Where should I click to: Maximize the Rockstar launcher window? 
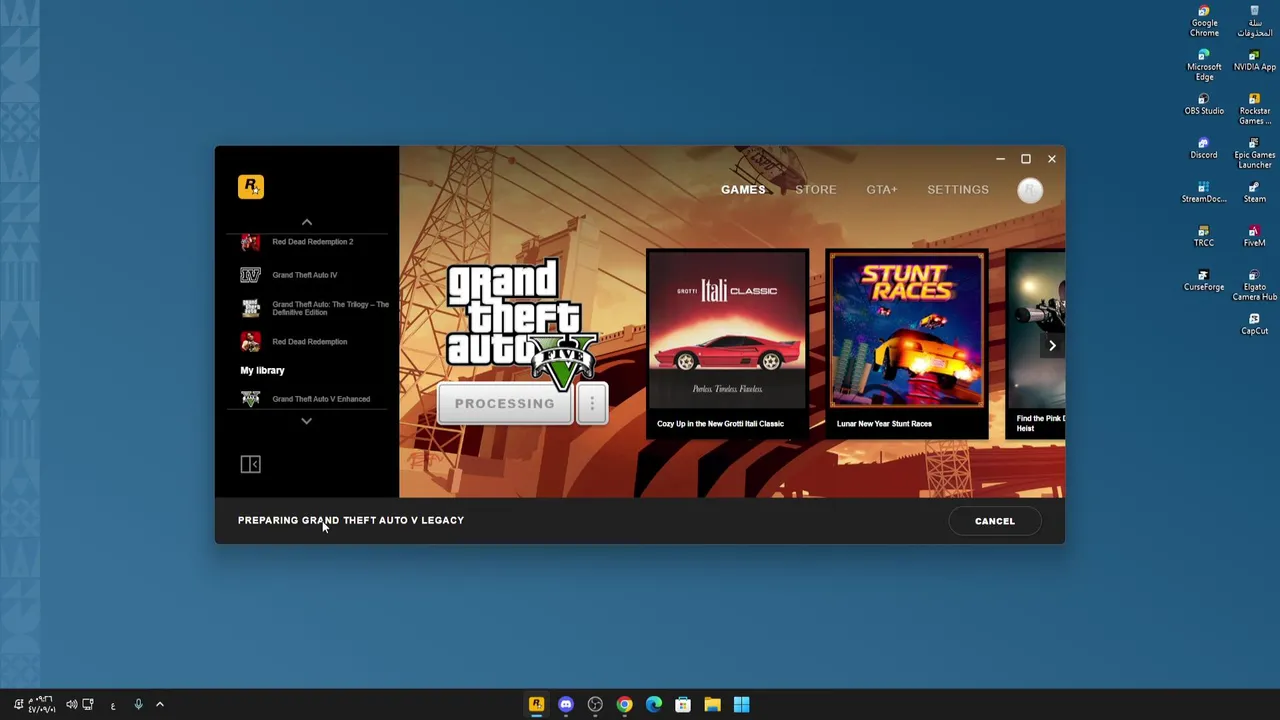(1026, 159)
